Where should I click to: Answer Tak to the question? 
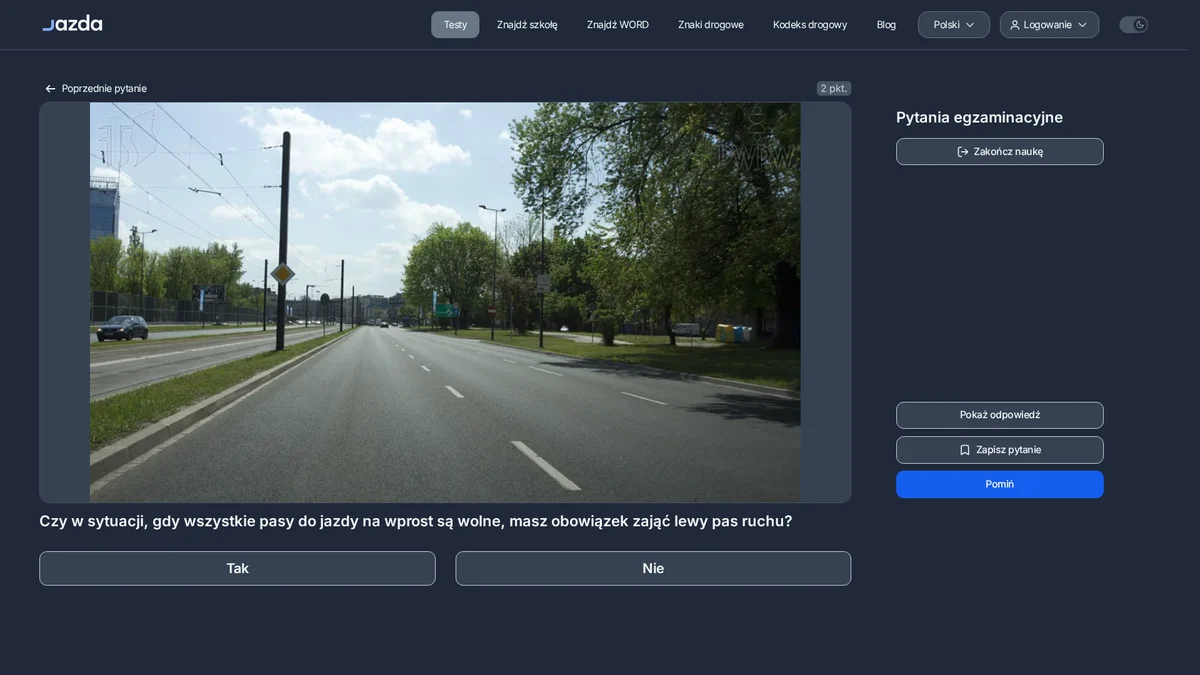pyautogui.click(x=237, y=568)
